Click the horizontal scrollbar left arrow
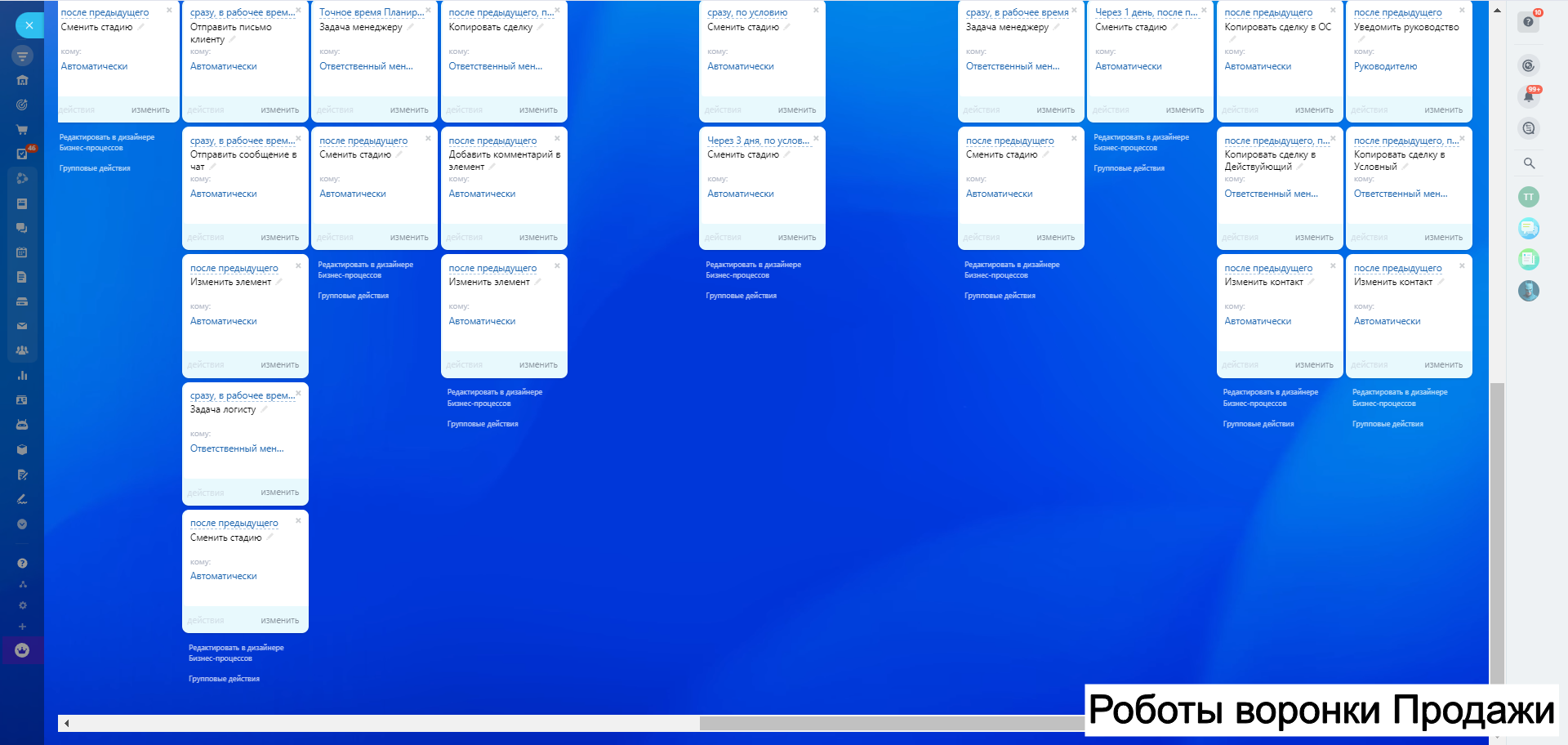Screen dimensions: 1568x745 tap(66, 723)
